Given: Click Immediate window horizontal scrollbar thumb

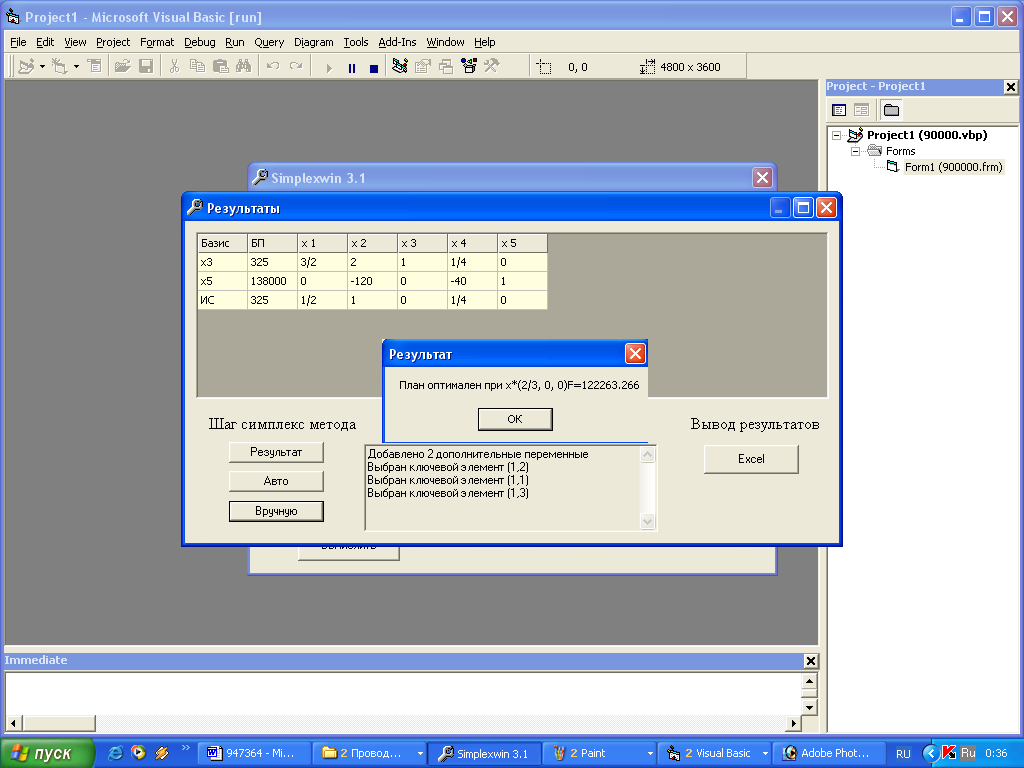Looking at the screenshot, I should click(59, 723).
